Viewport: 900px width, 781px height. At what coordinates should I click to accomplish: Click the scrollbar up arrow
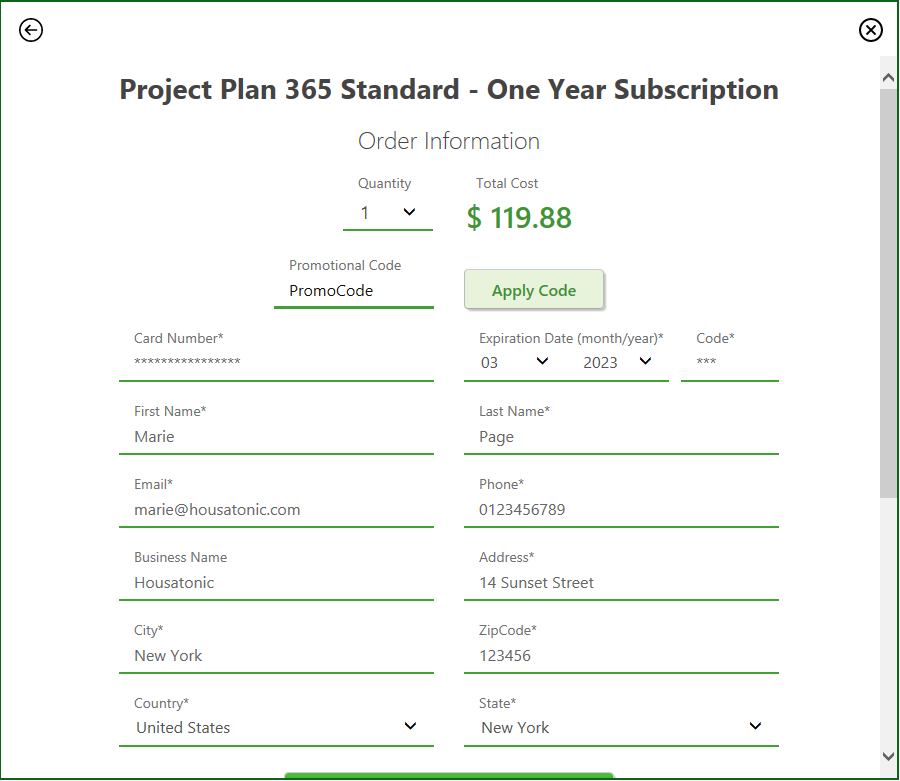click(888, 77)
